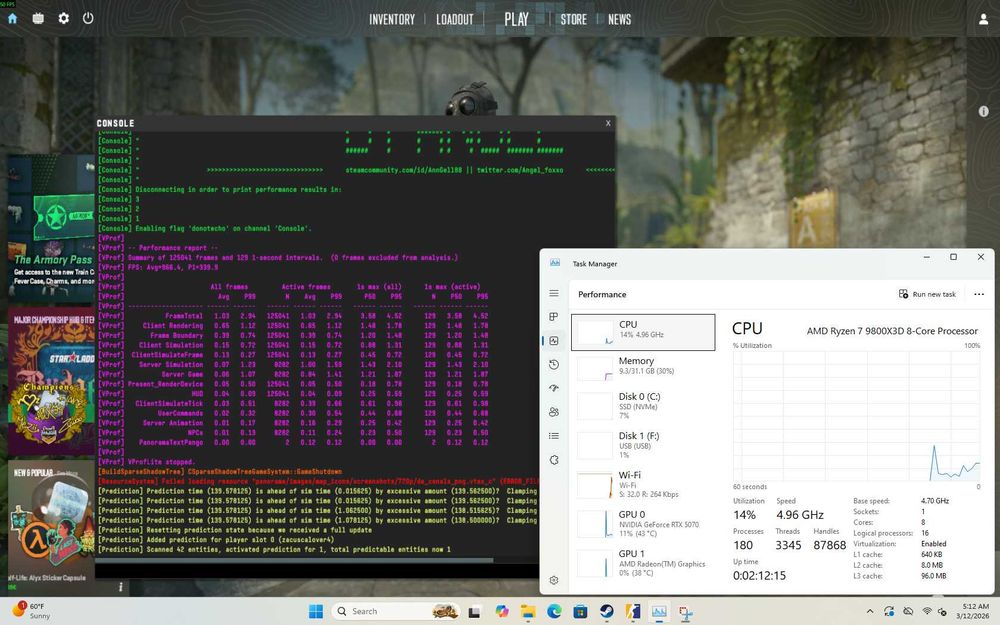This screenshot has width=1000, height=625.
Task: Click the handles count '87868'
Action: [829, 545]
